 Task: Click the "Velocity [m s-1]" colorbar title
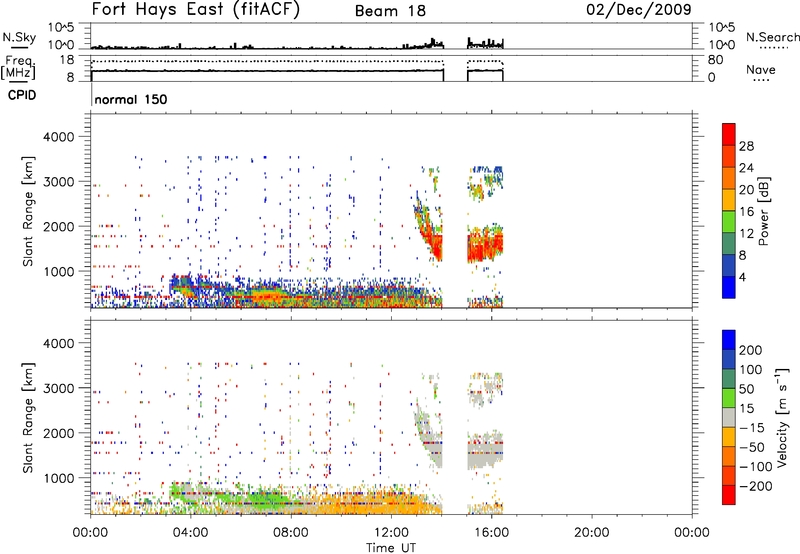click(782, 417)
